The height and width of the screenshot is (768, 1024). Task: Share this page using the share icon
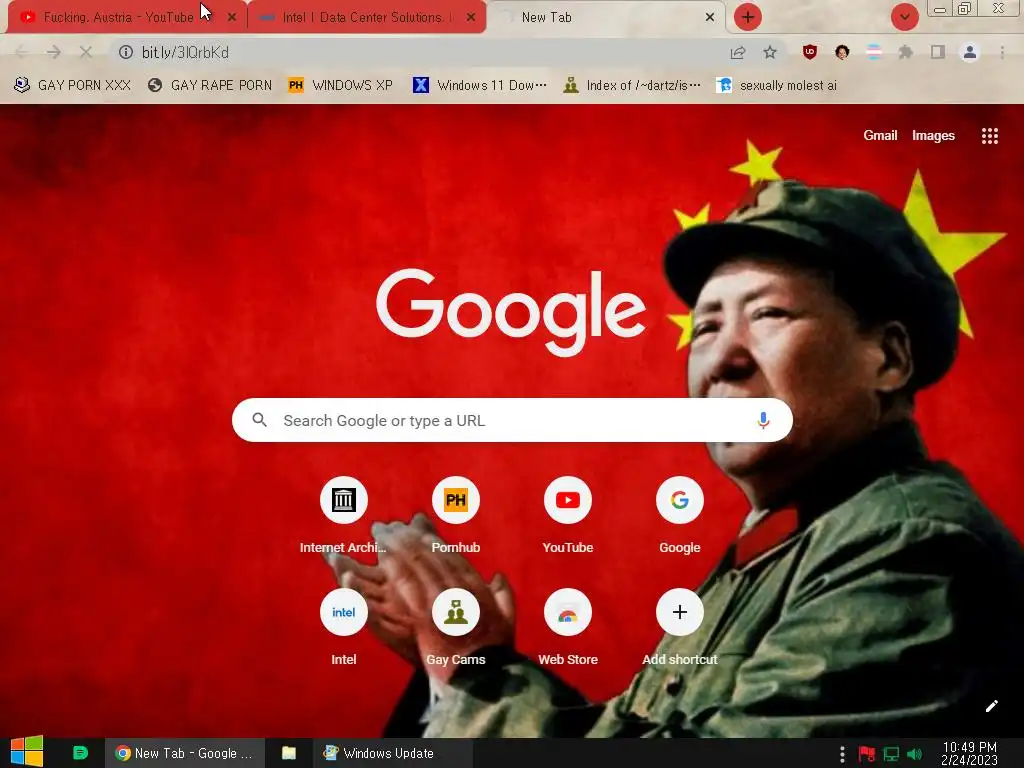click(x=738, y=52)
